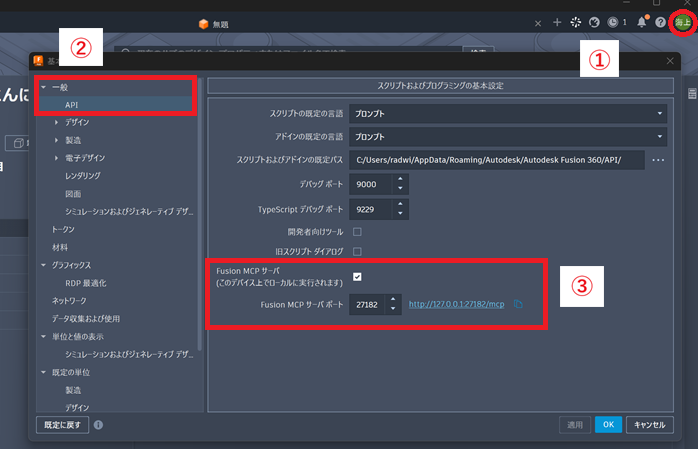Image resolution: width=698 pixels, height=449 pixels.
Task: Expand the デザイン tree node under 一般
Action: coord(56,122)
